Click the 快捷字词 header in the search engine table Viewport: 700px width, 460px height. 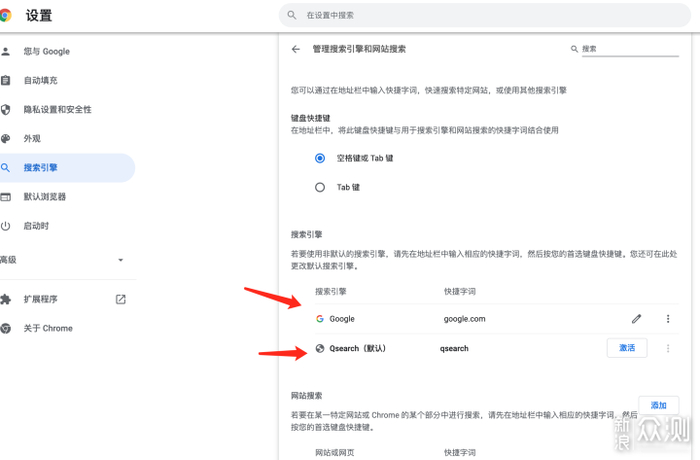click(460, 292)
